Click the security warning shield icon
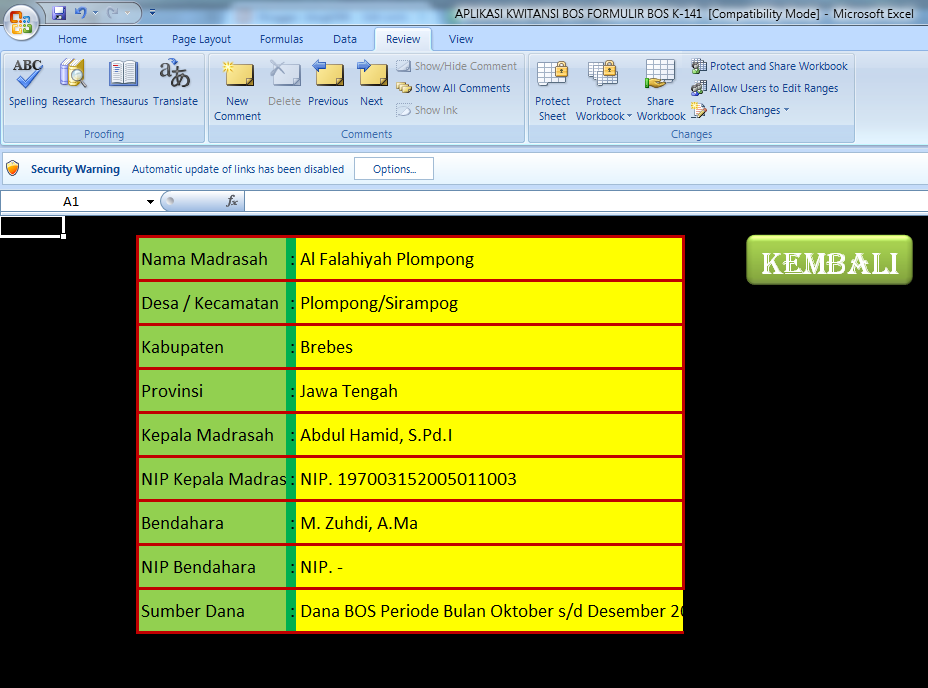Image resolution: width=928 pixels, height=688 pixels. tap(13, 169)
